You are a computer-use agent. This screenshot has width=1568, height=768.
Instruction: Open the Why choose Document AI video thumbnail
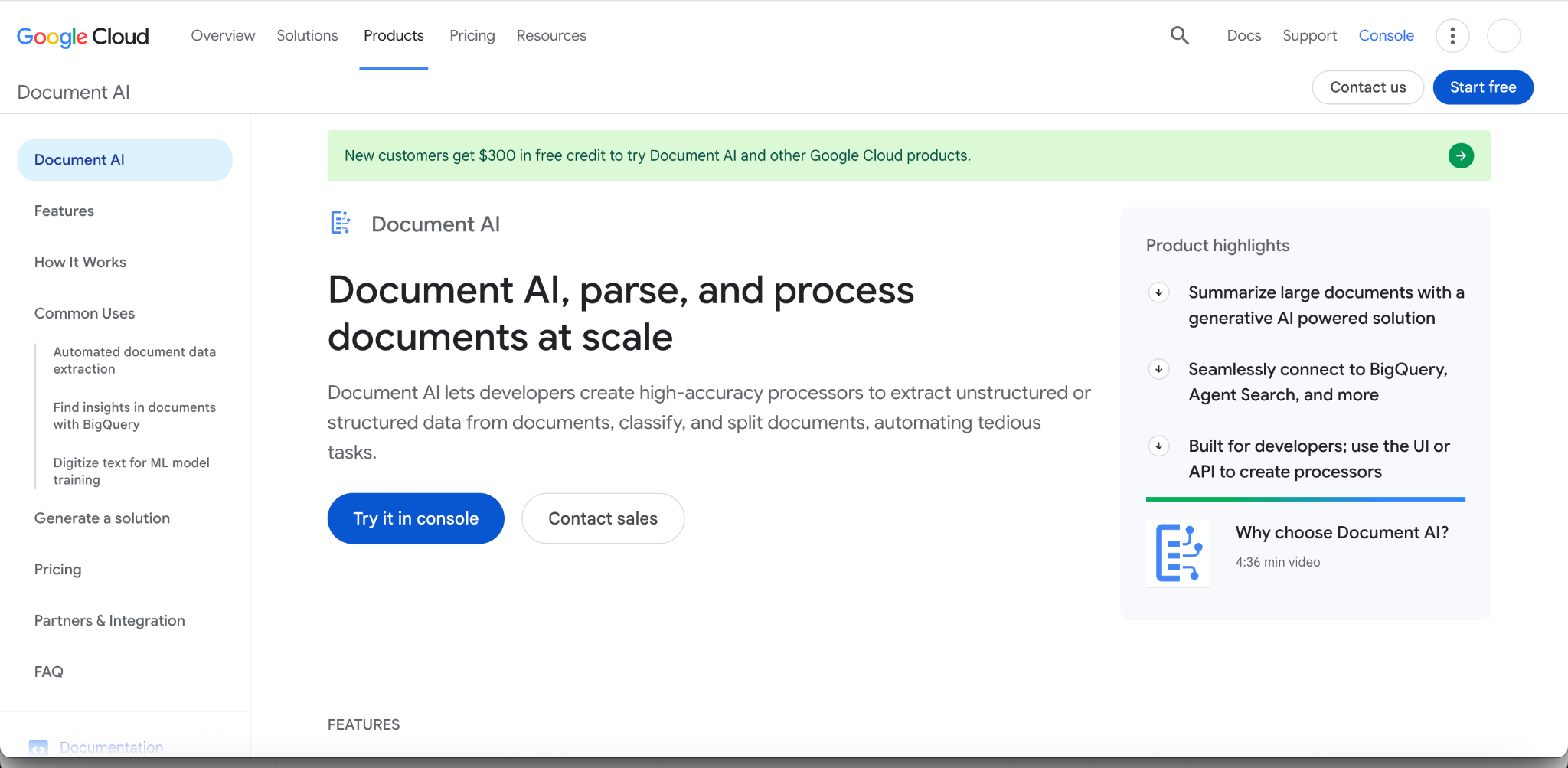(x=1178, y=553)
